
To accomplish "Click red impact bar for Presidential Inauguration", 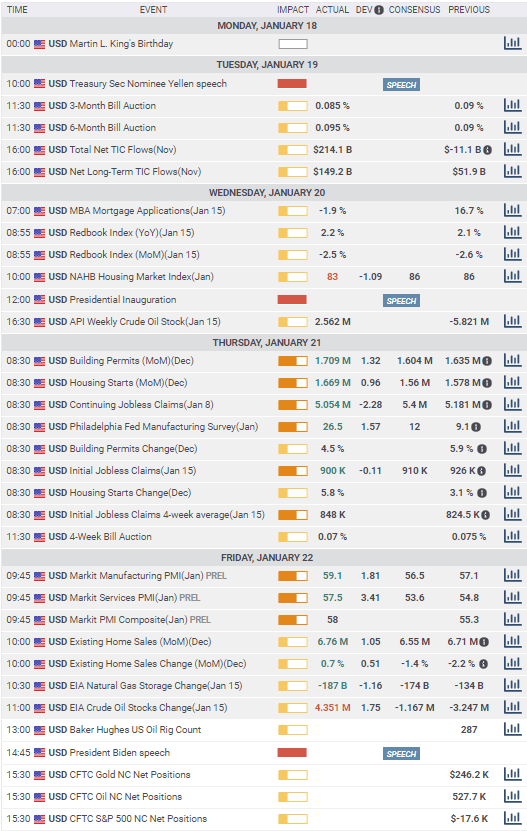I will [292, 300].
